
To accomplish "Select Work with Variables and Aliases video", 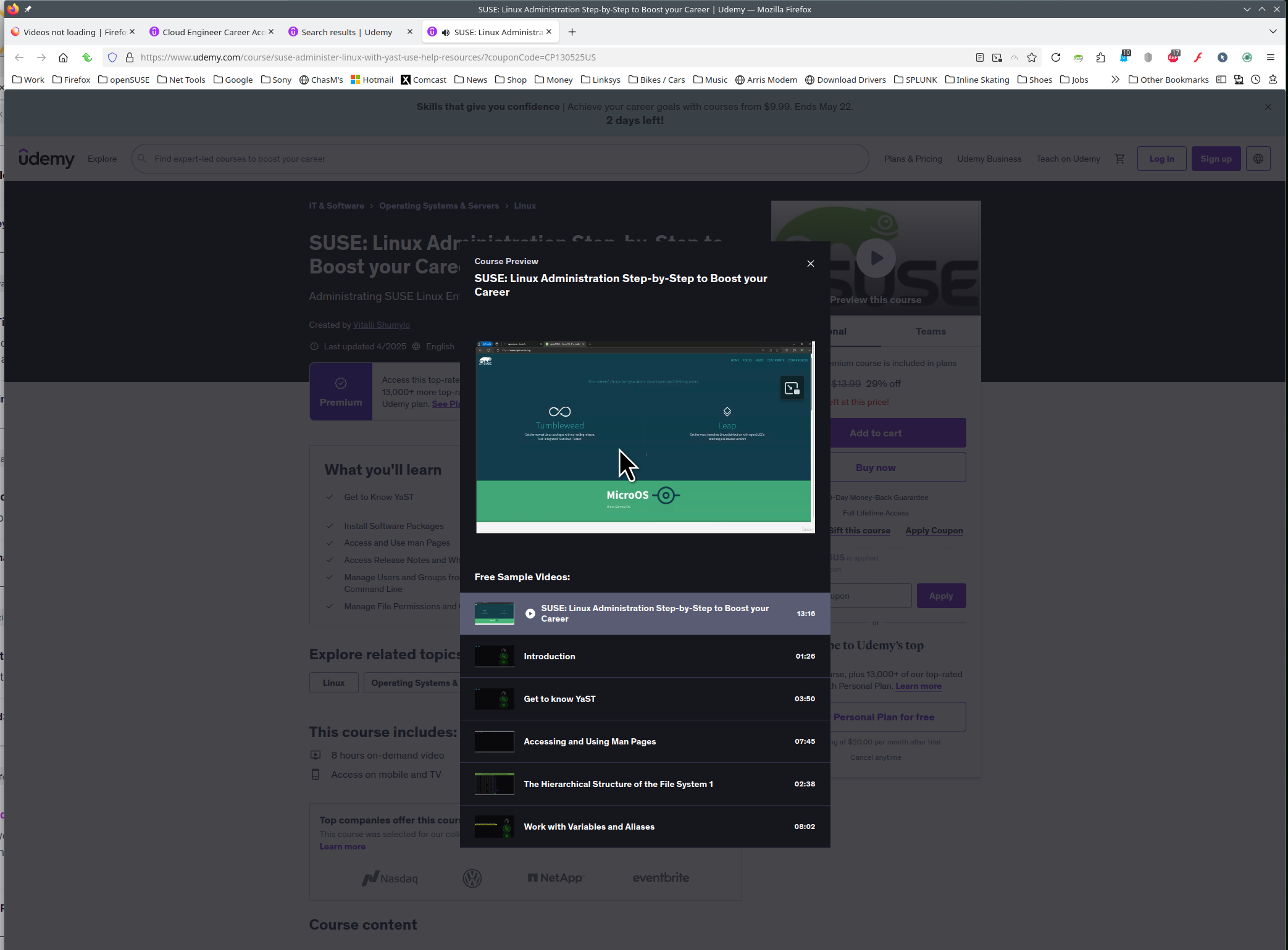I will tap(645, 827).
